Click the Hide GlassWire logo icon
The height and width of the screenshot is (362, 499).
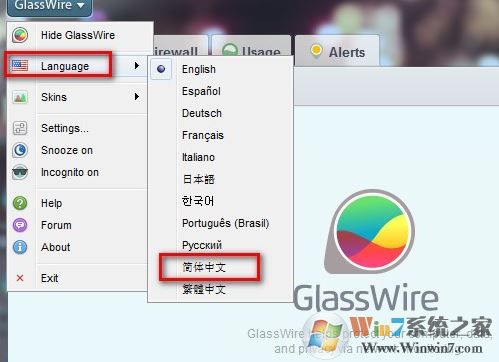(x=20, y=35)
